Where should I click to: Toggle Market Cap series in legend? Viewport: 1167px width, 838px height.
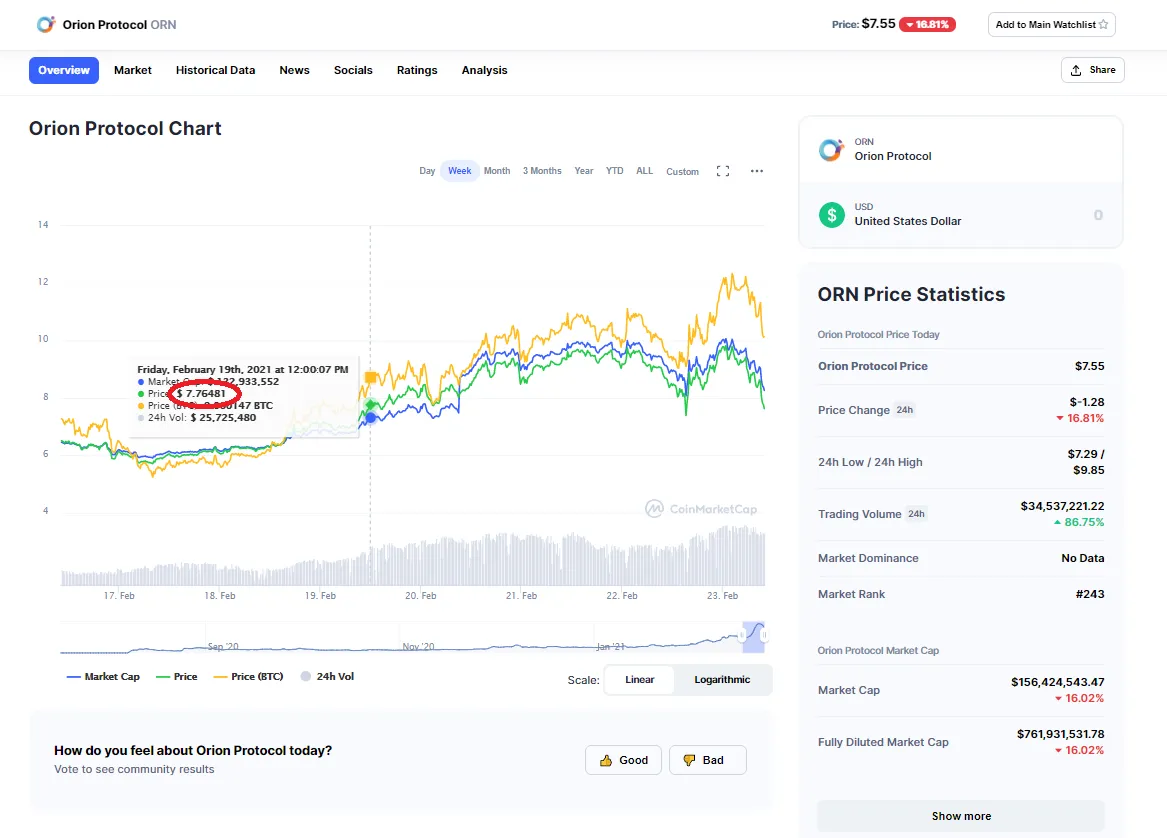click(103, 677)
